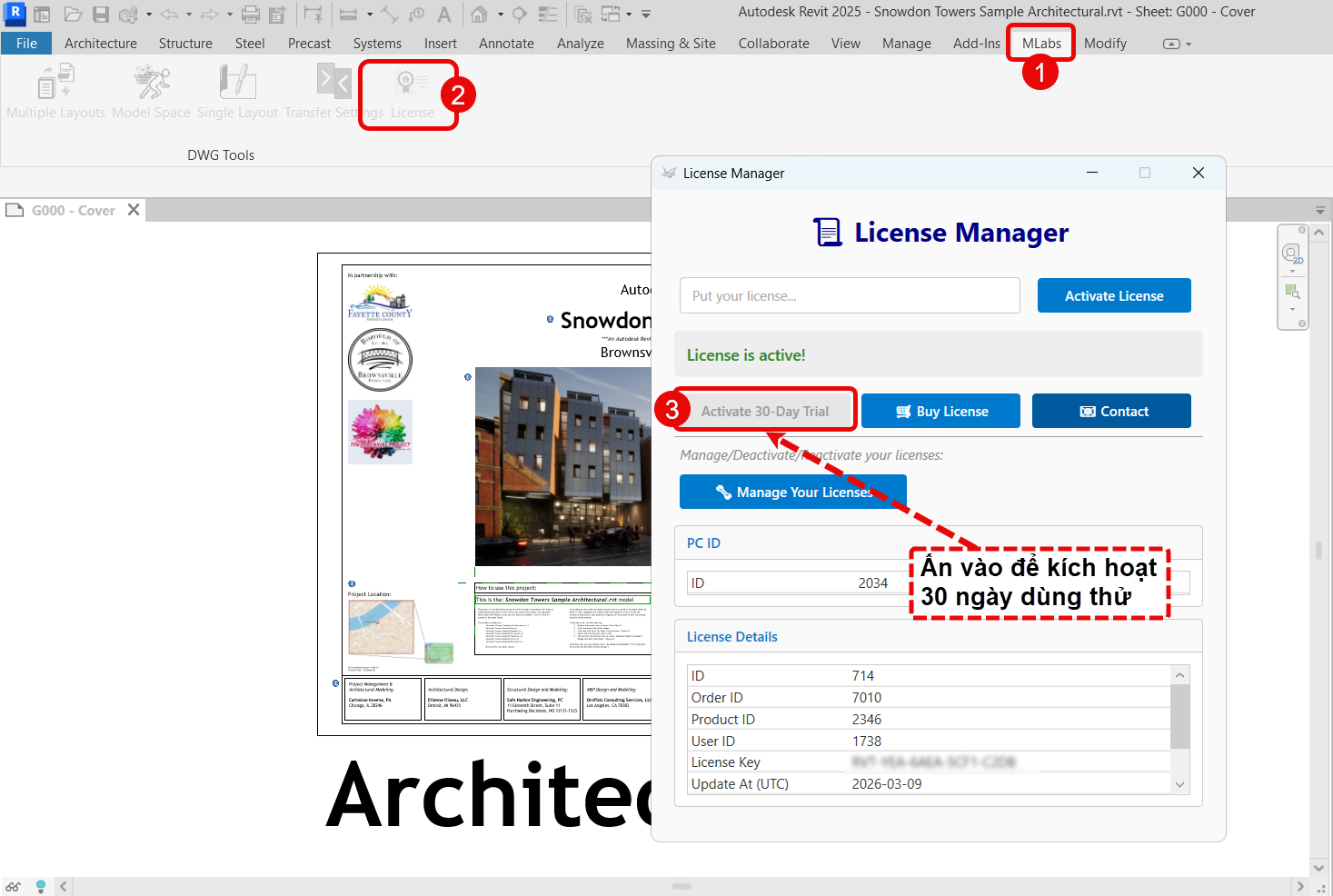Click the Text tool icon in toolbar

[x=444, y=15]
